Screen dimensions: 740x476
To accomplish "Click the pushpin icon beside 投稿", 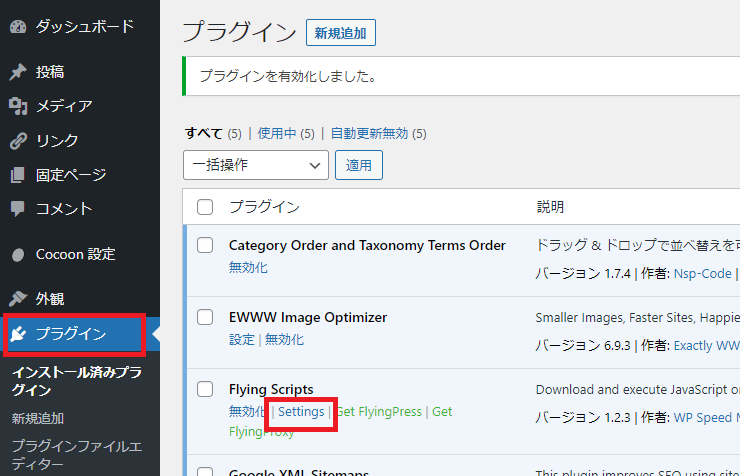I will click(x=18, y=72).
